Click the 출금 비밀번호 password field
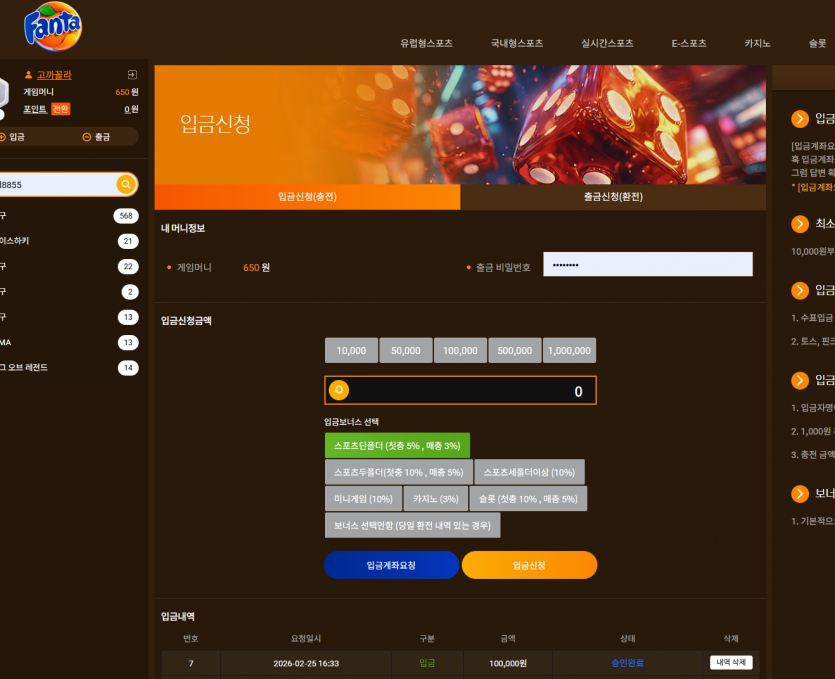Image resolution: width=835 pixels, height=679 pixels. click(x=648, y=264)
